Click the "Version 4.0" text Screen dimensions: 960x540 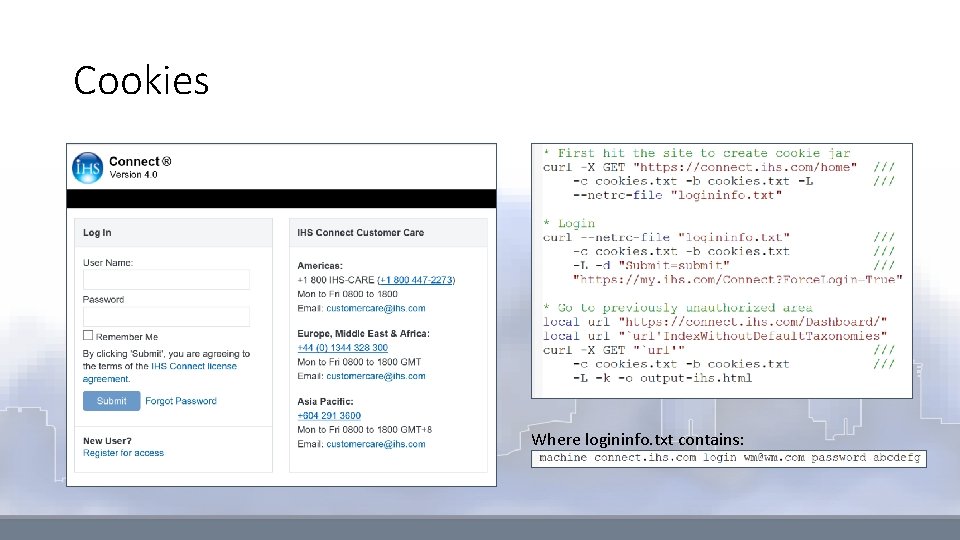click(x=133, y=175)
